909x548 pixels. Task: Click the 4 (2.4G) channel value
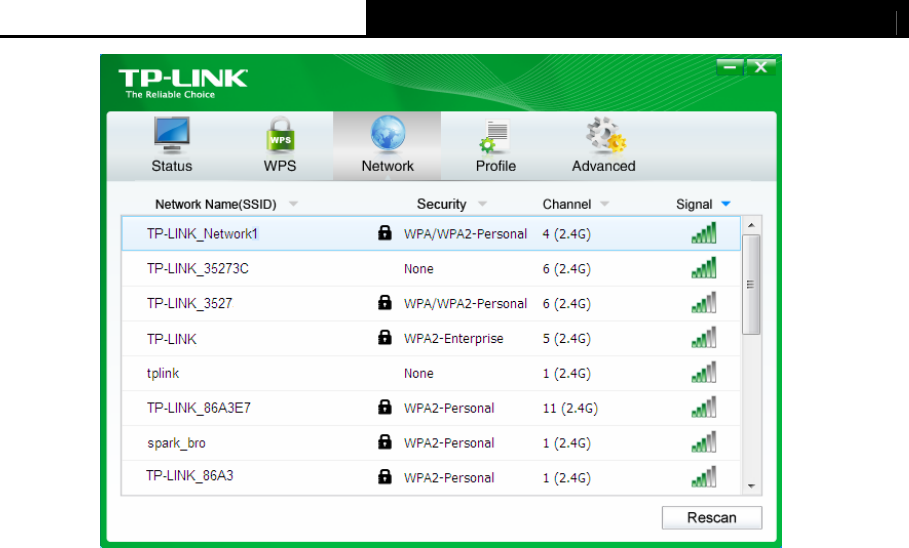coord(566,234)
